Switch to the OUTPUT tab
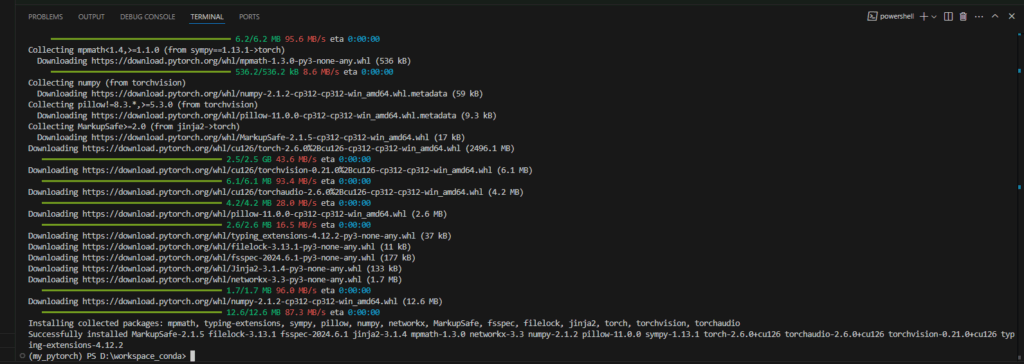The width and height of the screenshot is (1024, 364). tap(91, 17)
